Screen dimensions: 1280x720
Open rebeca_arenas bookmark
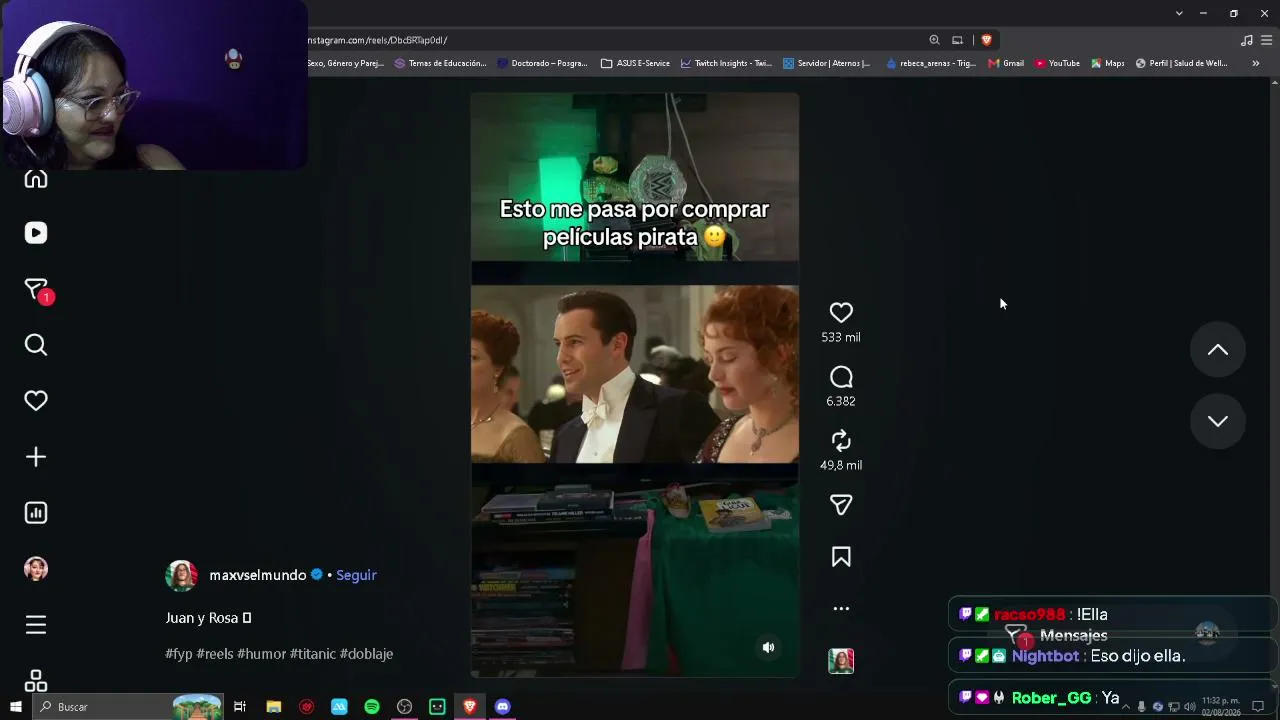point(930,63)
